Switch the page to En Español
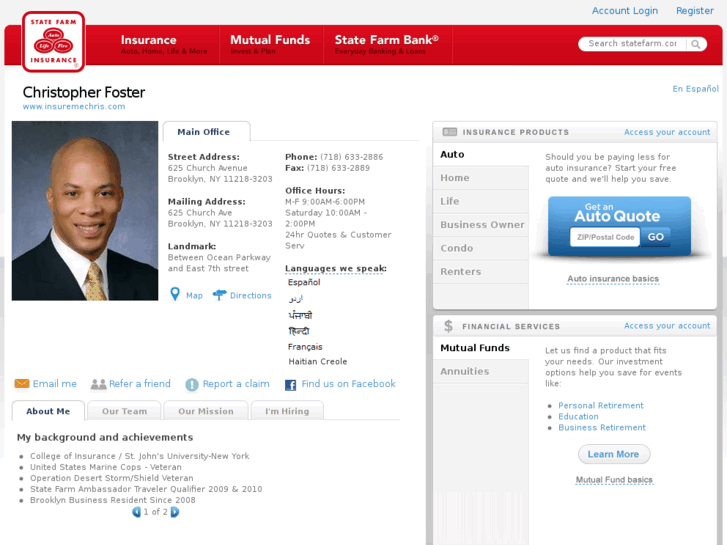This screenshot has height=545, width=727. click(x=695, y=89)
